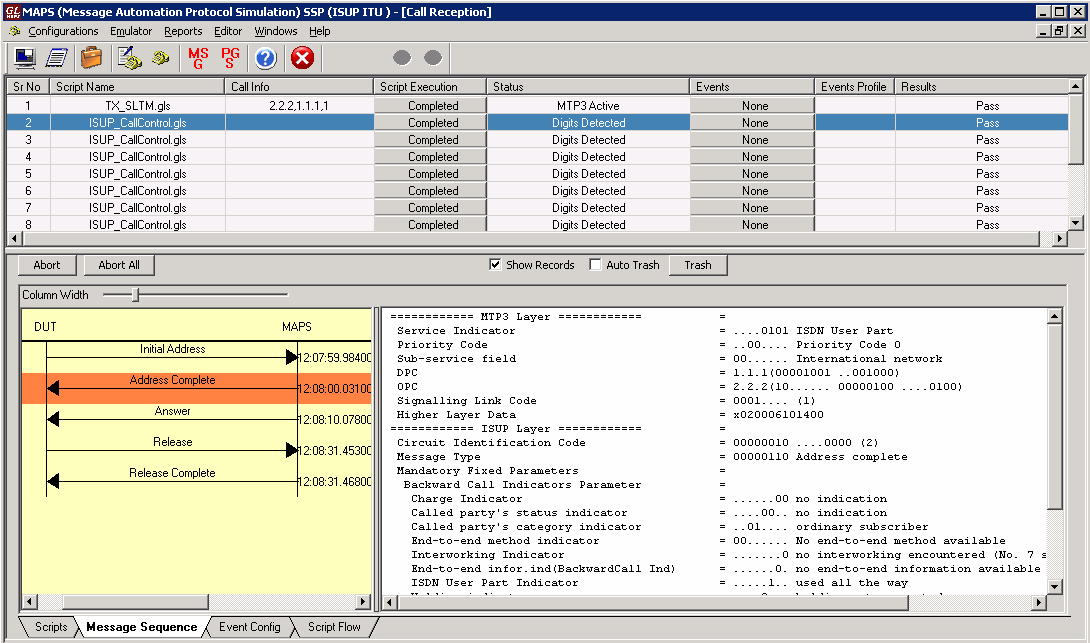
Task: Select TX_SLTM.gls script row
Action: pos(138,106)
